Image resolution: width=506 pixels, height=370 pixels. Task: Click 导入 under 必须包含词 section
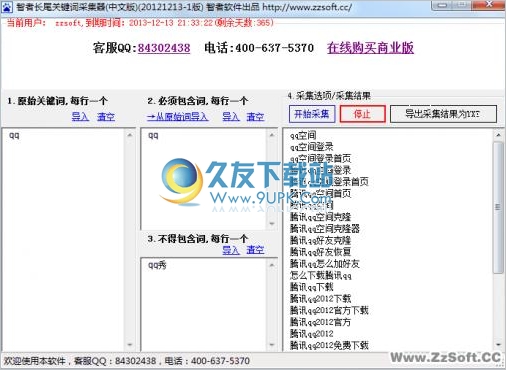[231, 117]
